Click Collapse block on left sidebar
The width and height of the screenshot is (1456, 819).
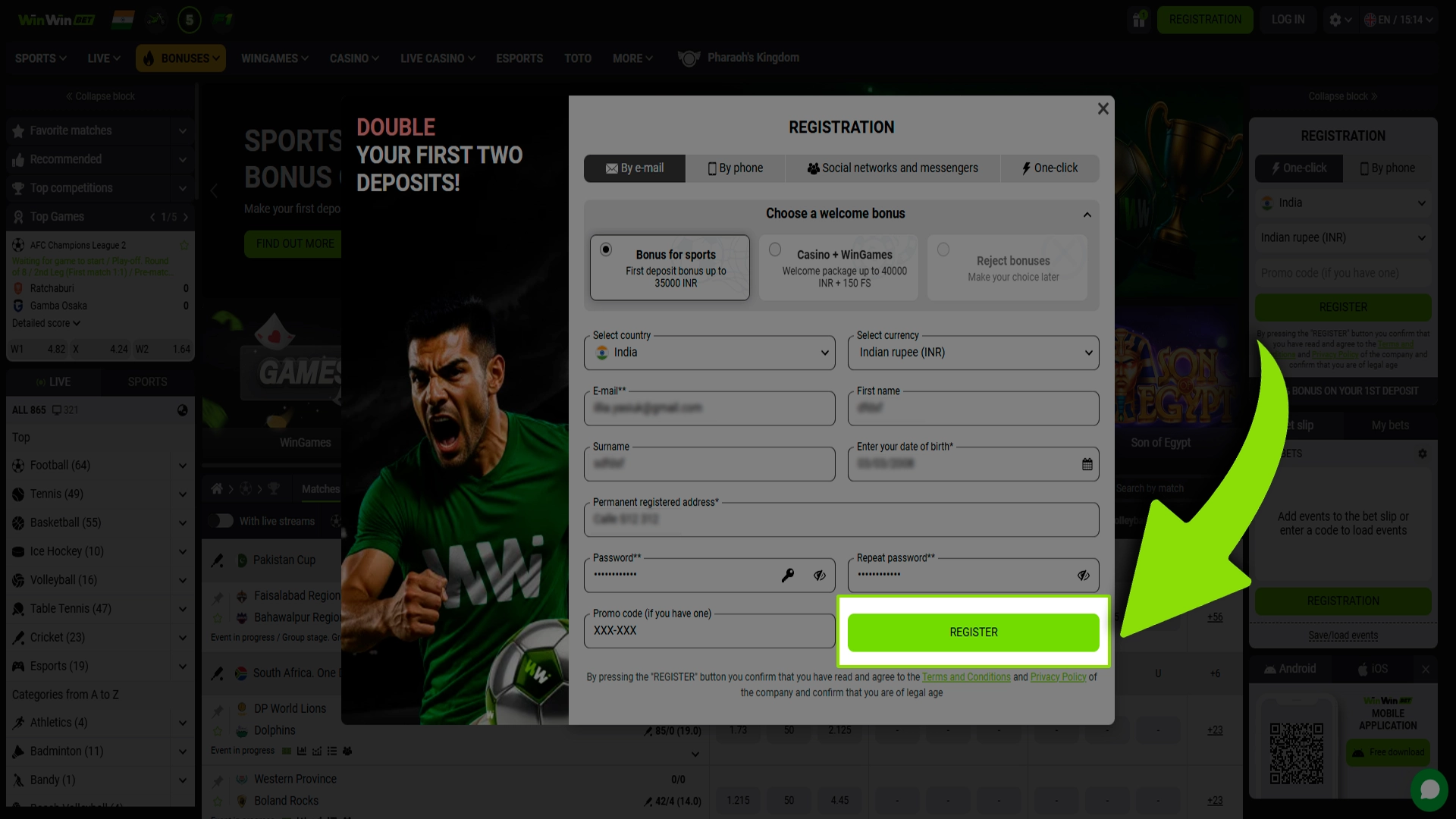100,97
